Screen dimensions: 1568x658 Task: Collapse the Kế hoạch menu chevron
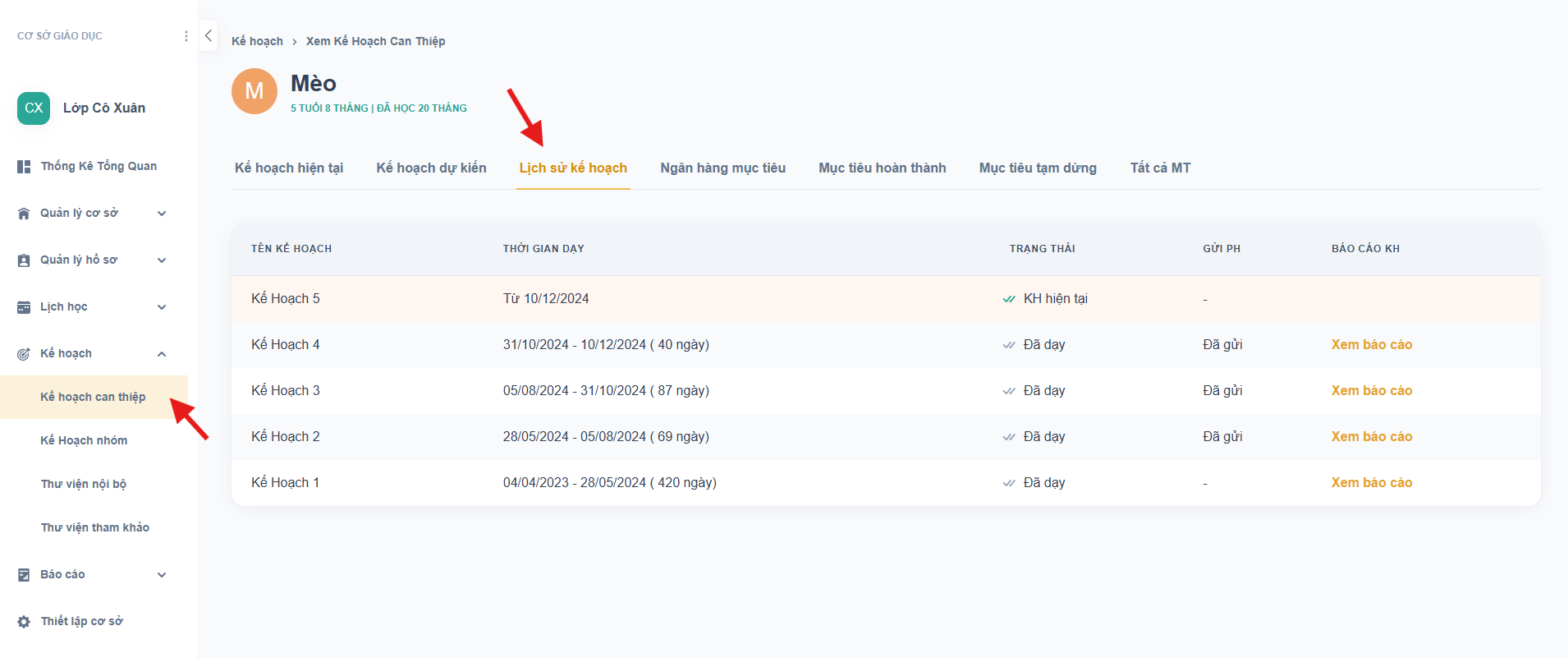coord(162,354)
